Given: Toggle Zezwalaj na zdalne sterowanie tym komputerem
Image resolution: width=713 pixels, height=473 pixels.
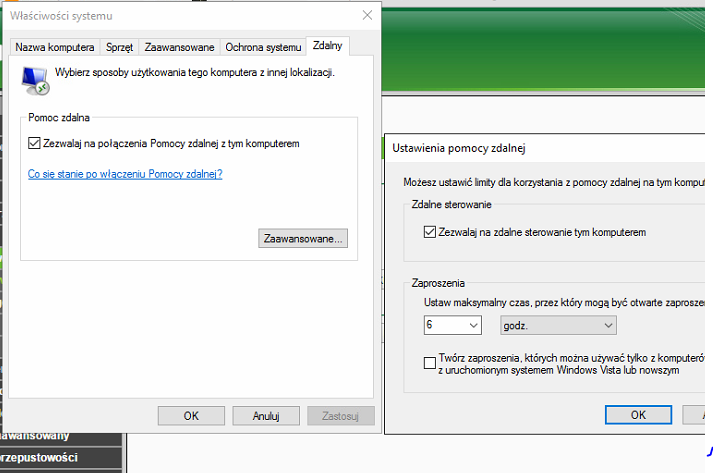Looking at the screenshot, I should click(x=430, y=232).
